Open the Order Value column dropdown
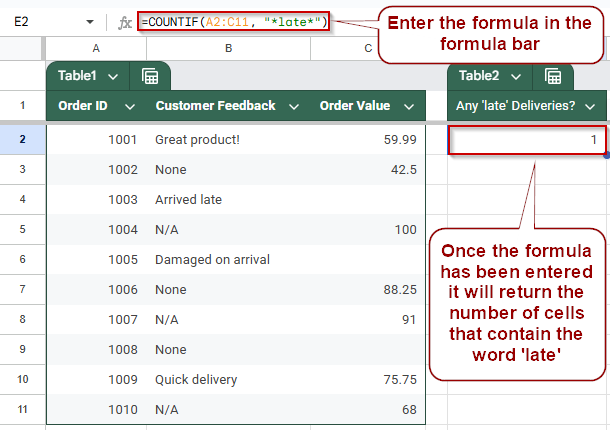The image size is (610, 430). 409,106
